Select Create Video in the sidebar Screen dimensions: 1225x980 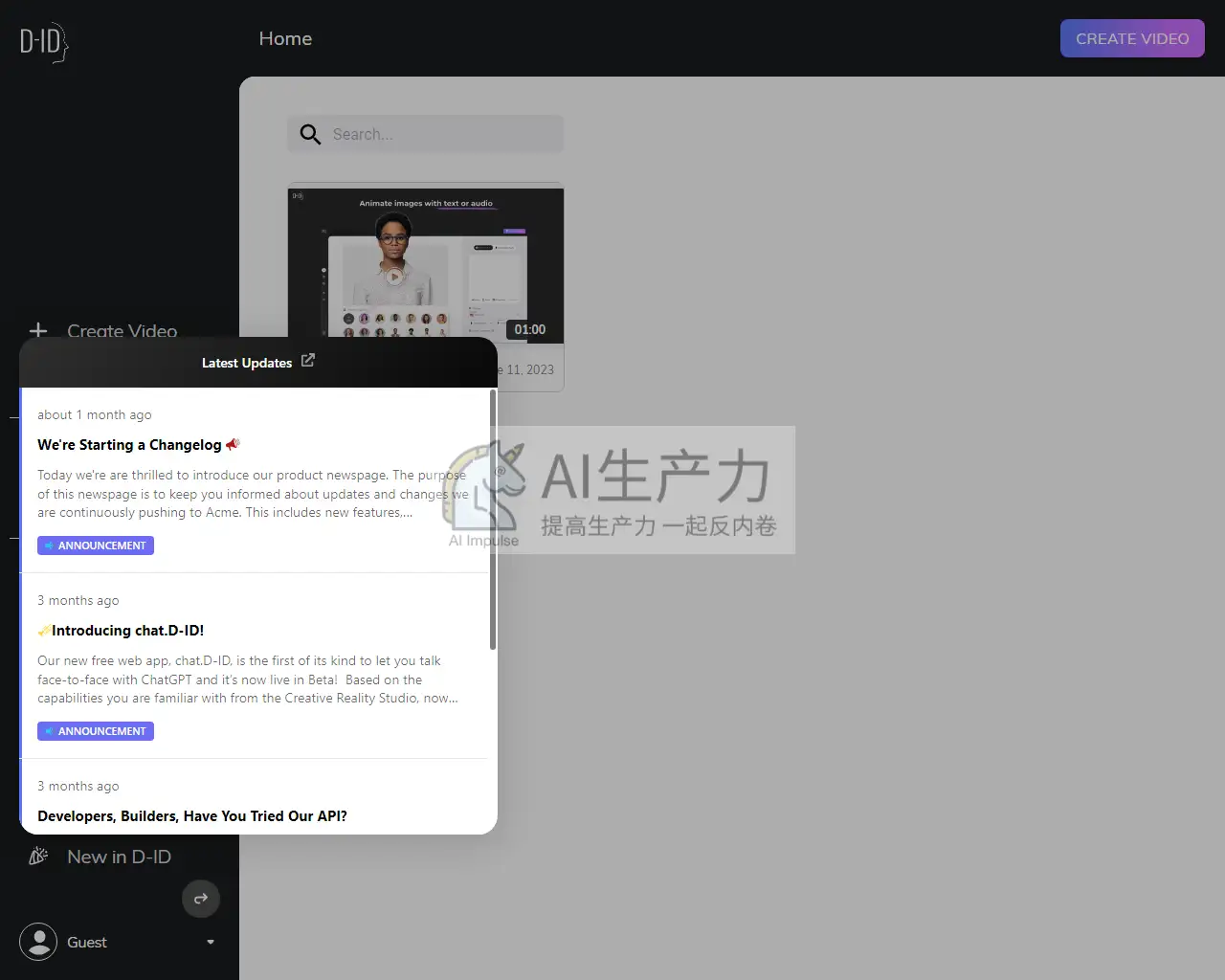(x=122, y=331)
